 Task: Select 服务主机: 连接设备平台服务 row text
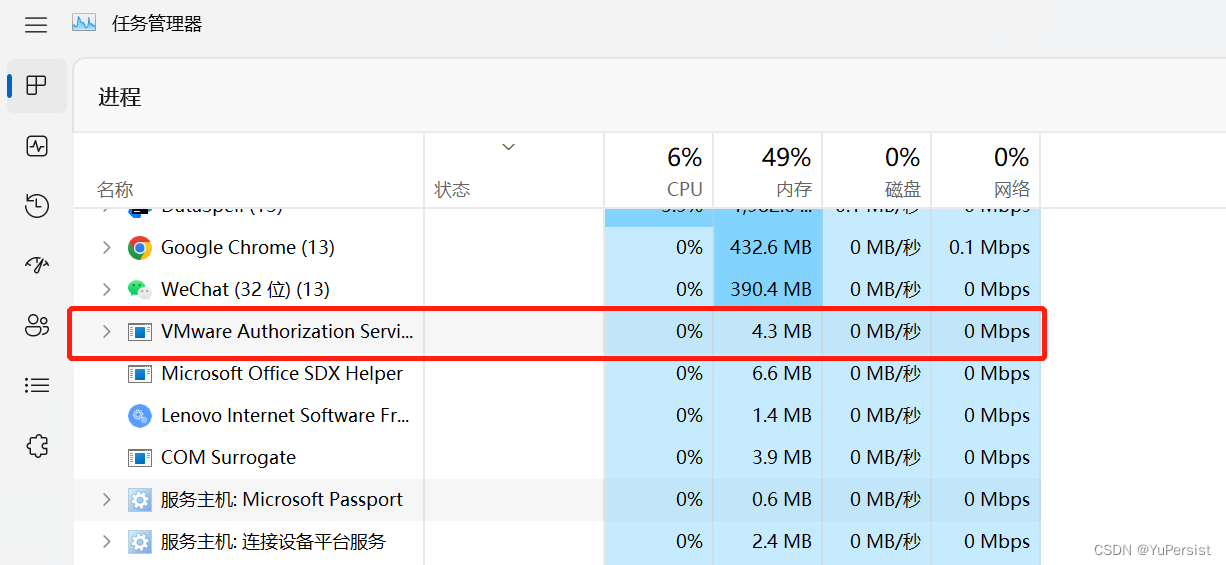coord(273,542)
